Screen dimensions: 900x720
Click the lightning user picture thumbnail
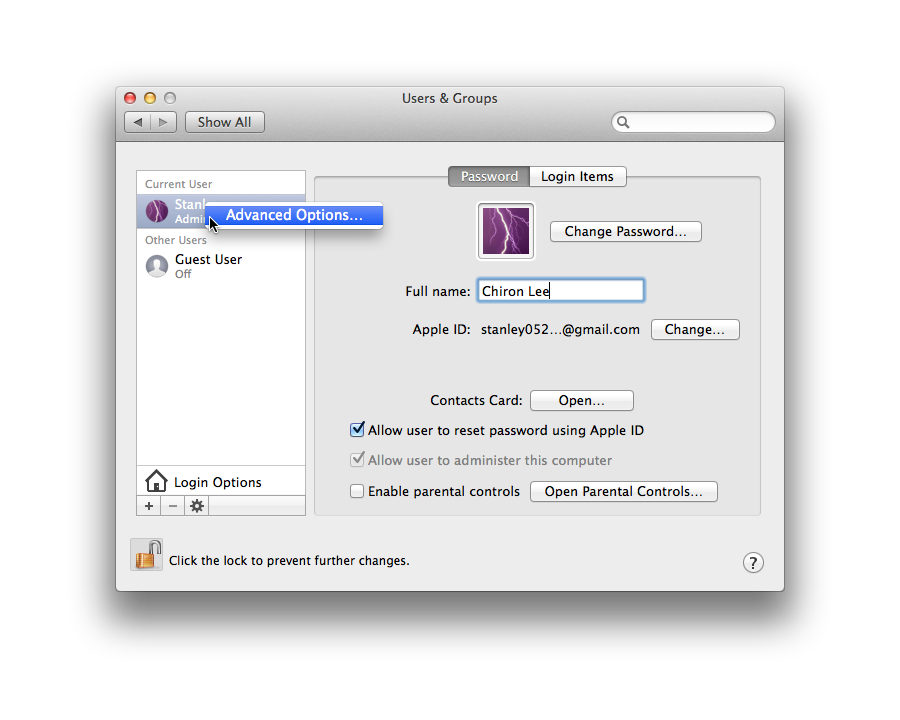(506, 231)
